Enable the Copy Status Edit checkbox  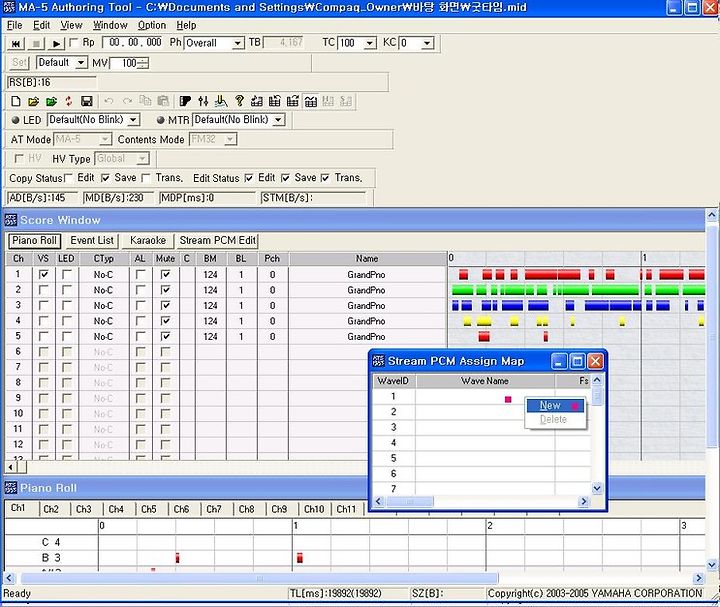pyautogui.click(x=68, y=178)
